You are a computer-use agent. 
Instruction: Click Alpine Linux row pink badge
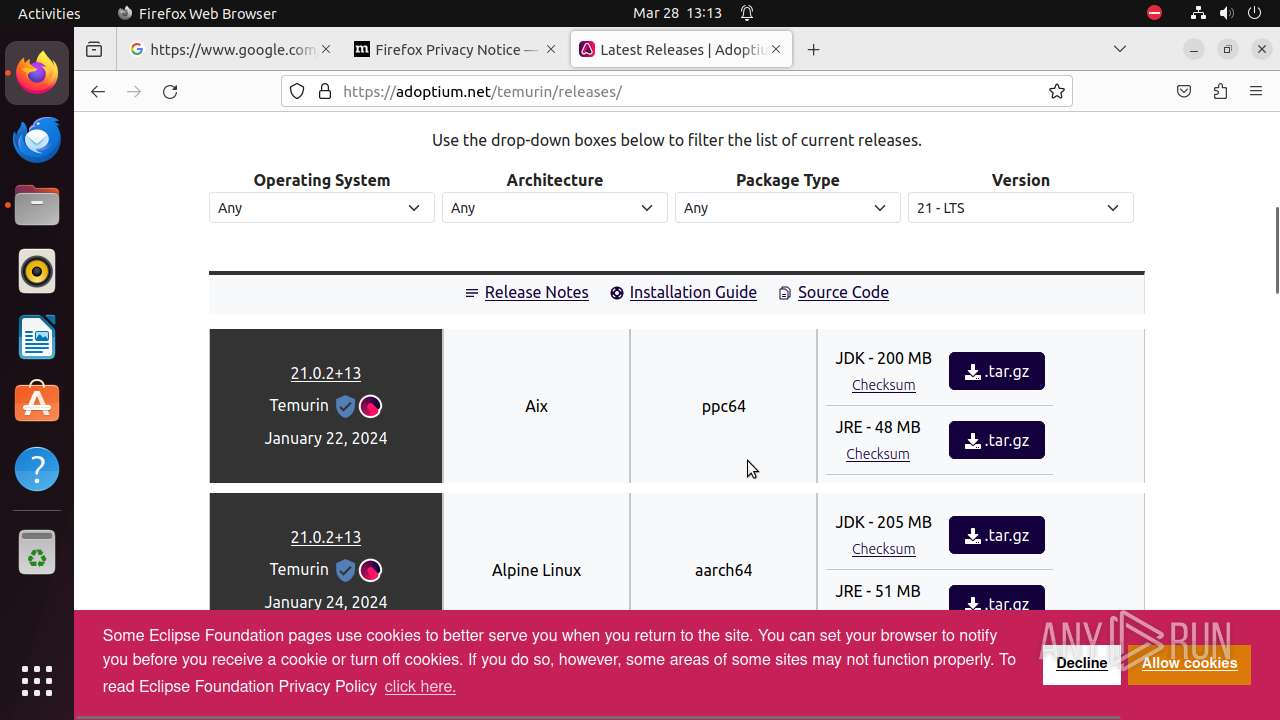coord(370,570)
